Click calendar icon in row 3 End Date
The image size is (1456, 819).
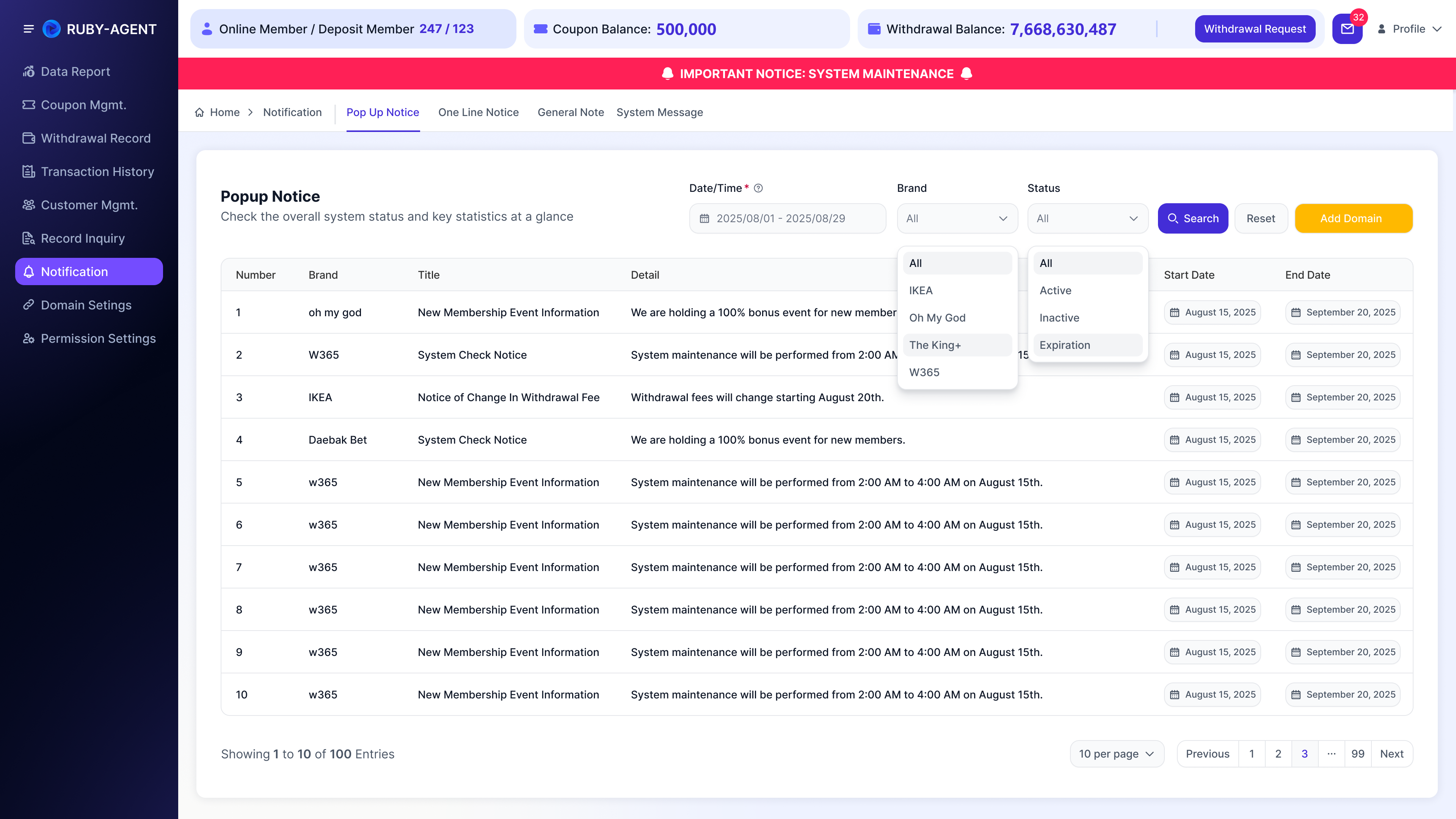coord(1296,397)
